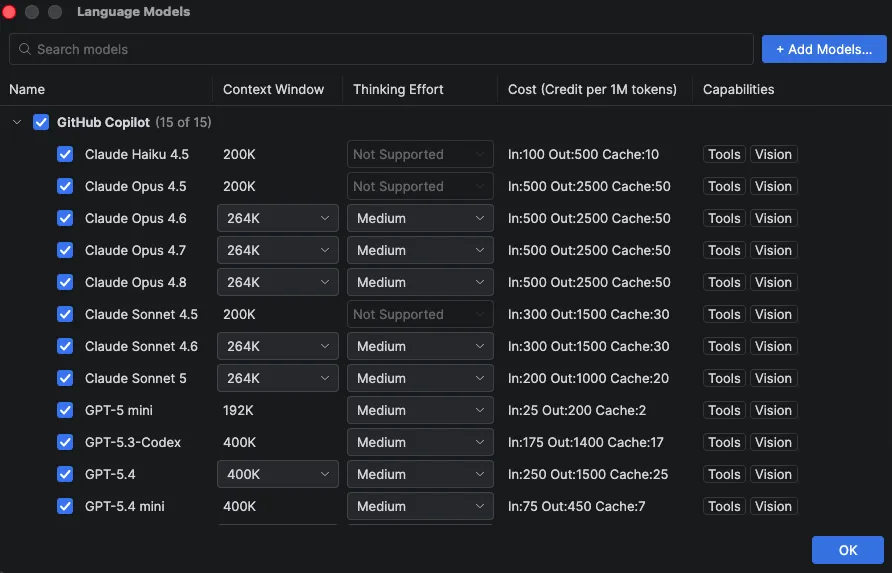
Task: Open Claude Opus 4.6 context window dropdown
Action: point(278,218)
